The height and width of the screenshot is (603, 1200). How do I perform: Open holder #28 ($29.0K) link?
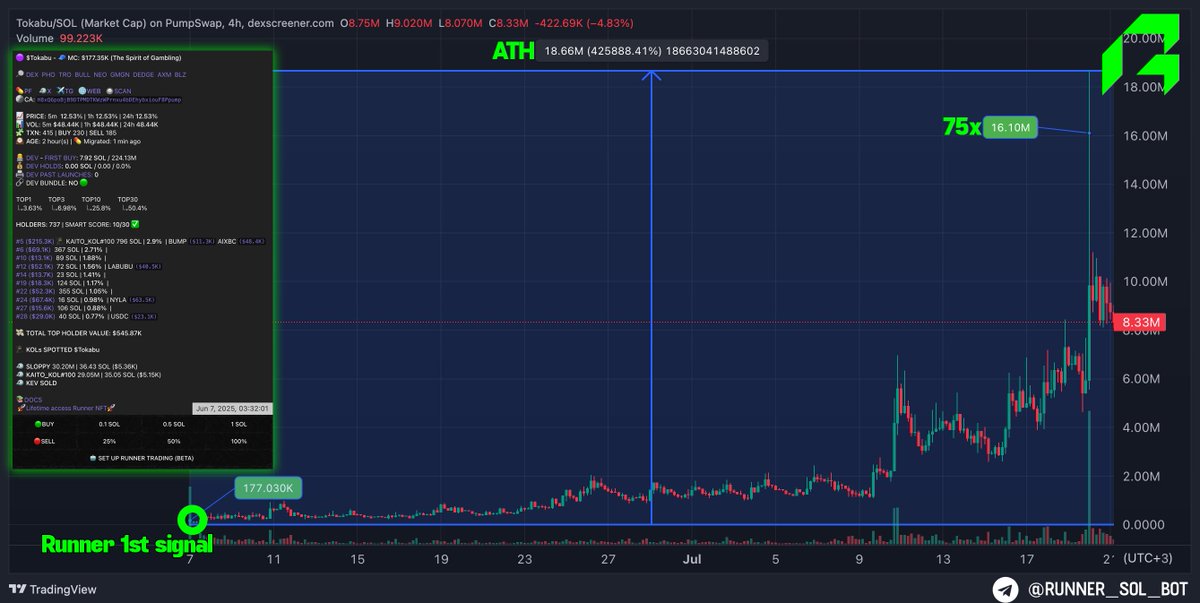click(x=35, y=317)
